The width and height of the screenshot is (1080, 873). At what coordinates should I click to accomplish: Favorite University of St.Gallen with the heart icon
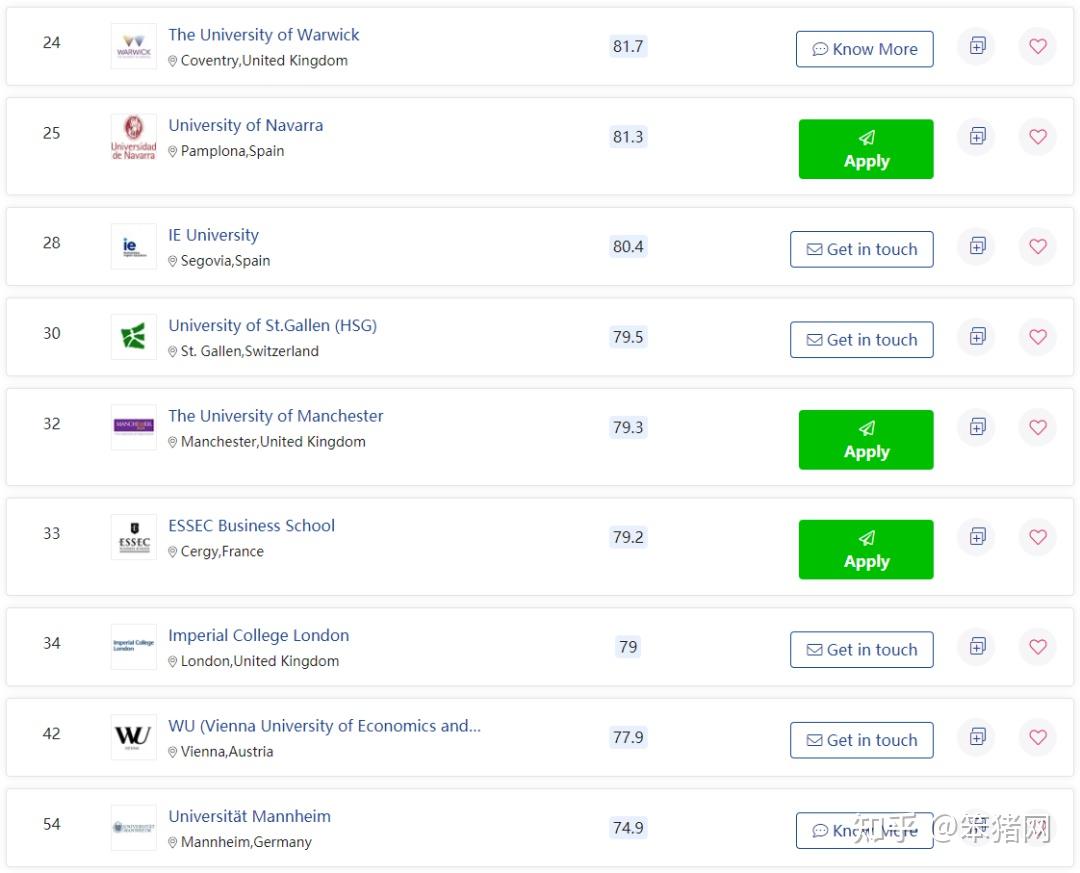[x=1037, y=337]
